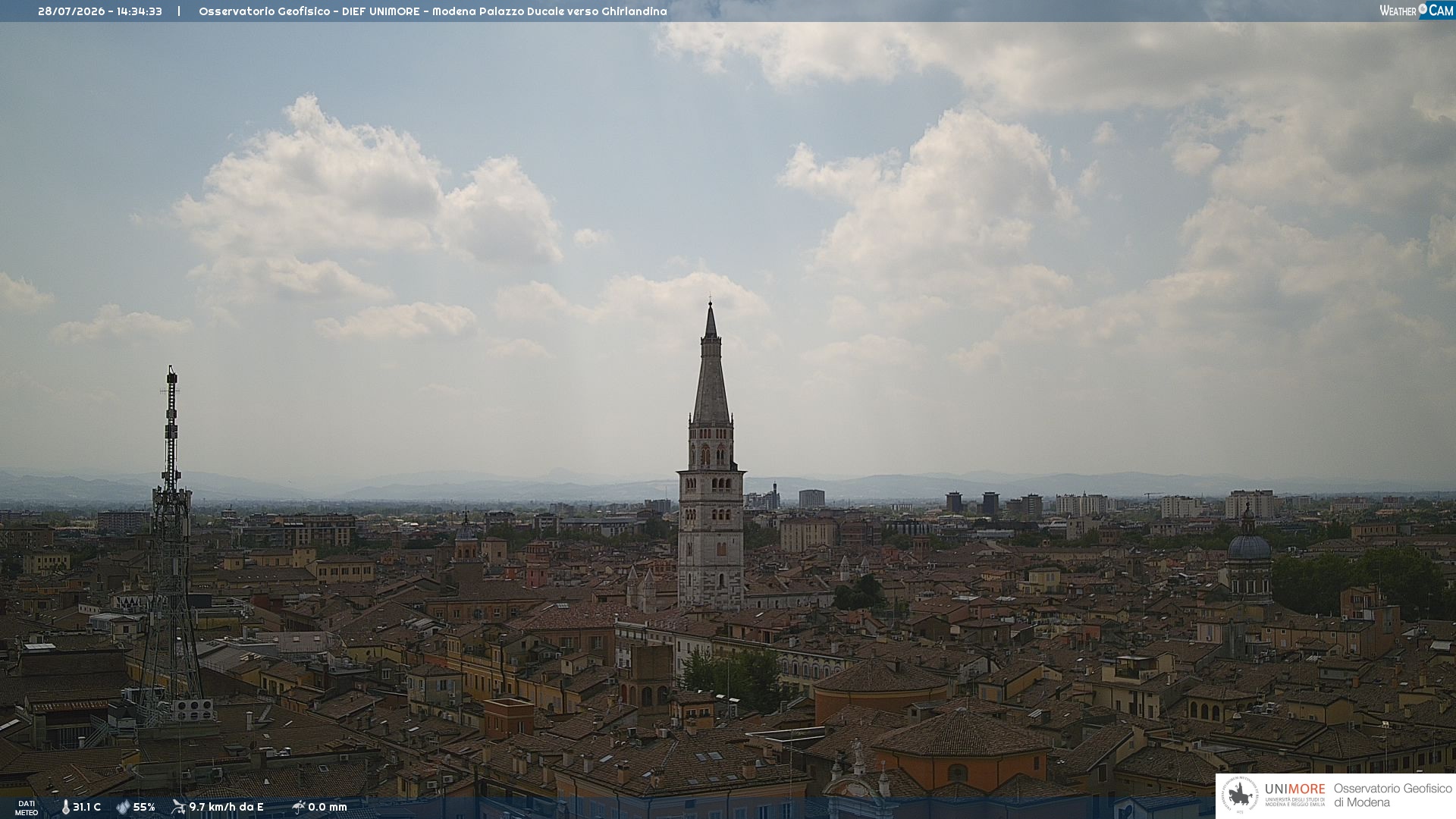This screenshot has width=1456, height=819.
Task: Click the Osservatorio Geofisico di Modena text
Action: click(1392, 795)
